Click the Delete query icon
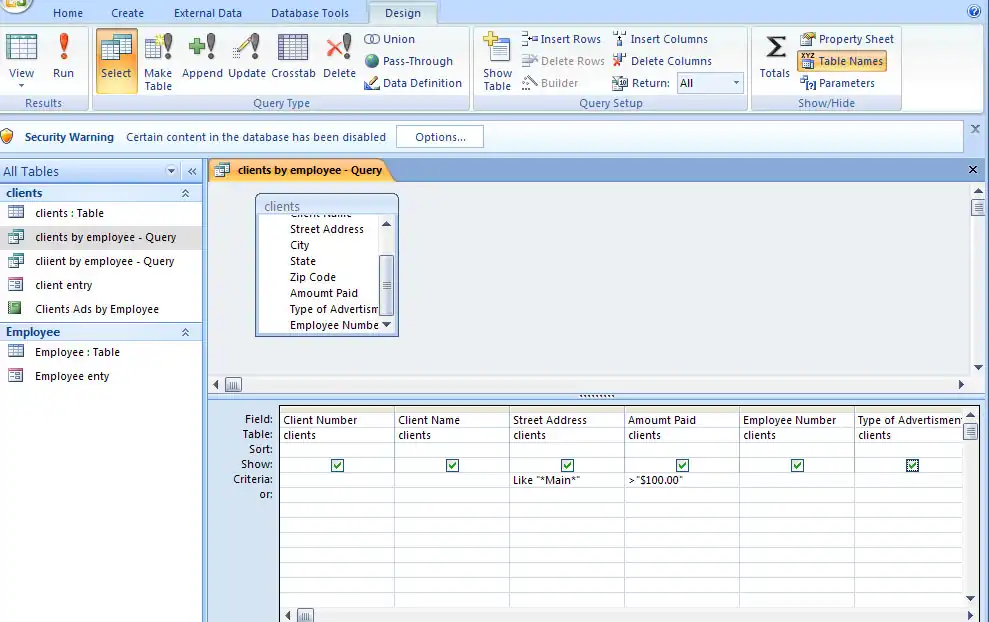This screenshot has width=989, height=622. (339, 56)
